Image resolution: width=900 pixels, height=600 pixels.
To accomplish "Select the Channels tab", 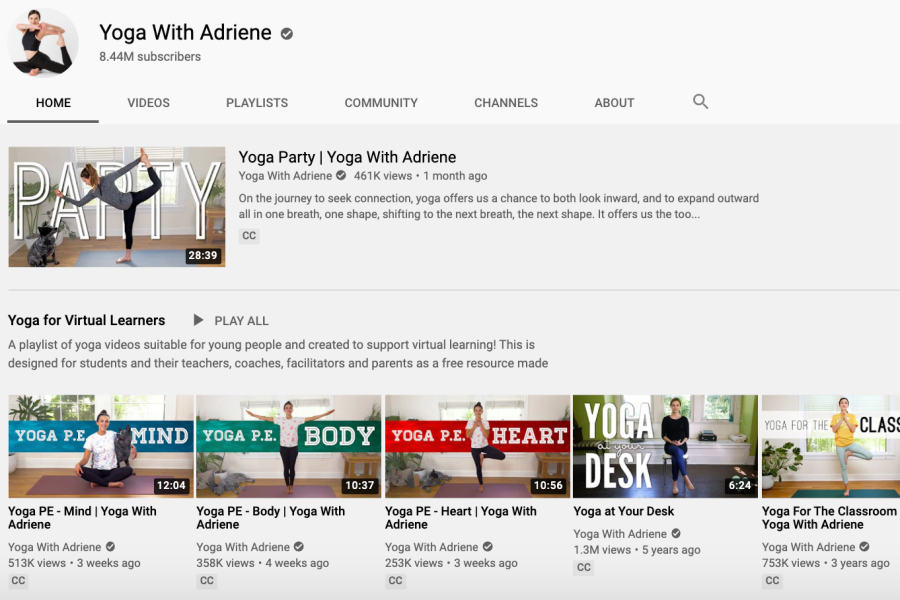I will pyautogui.click(x=506, y=103).
